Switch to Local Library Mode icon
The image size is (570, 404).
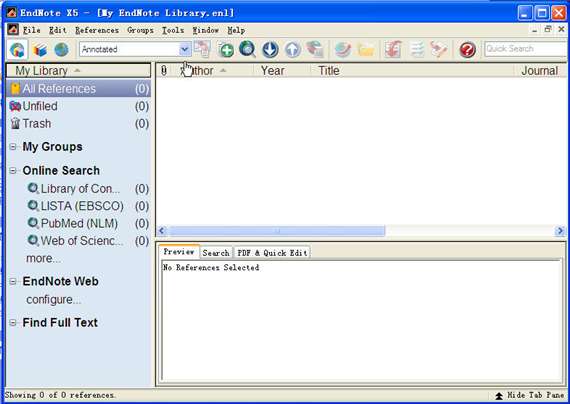click(39, 50)
